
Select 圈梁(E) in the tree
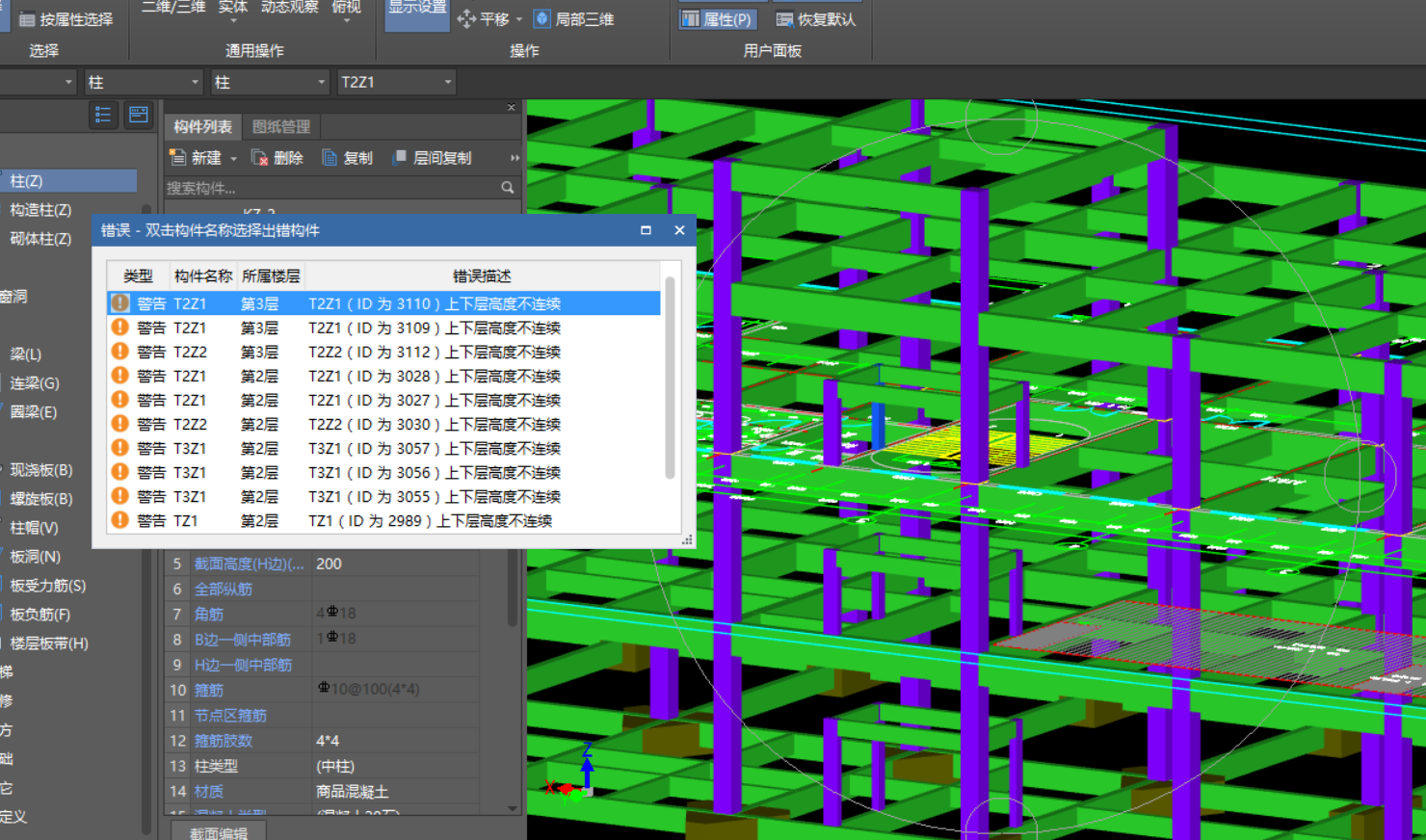34,412
